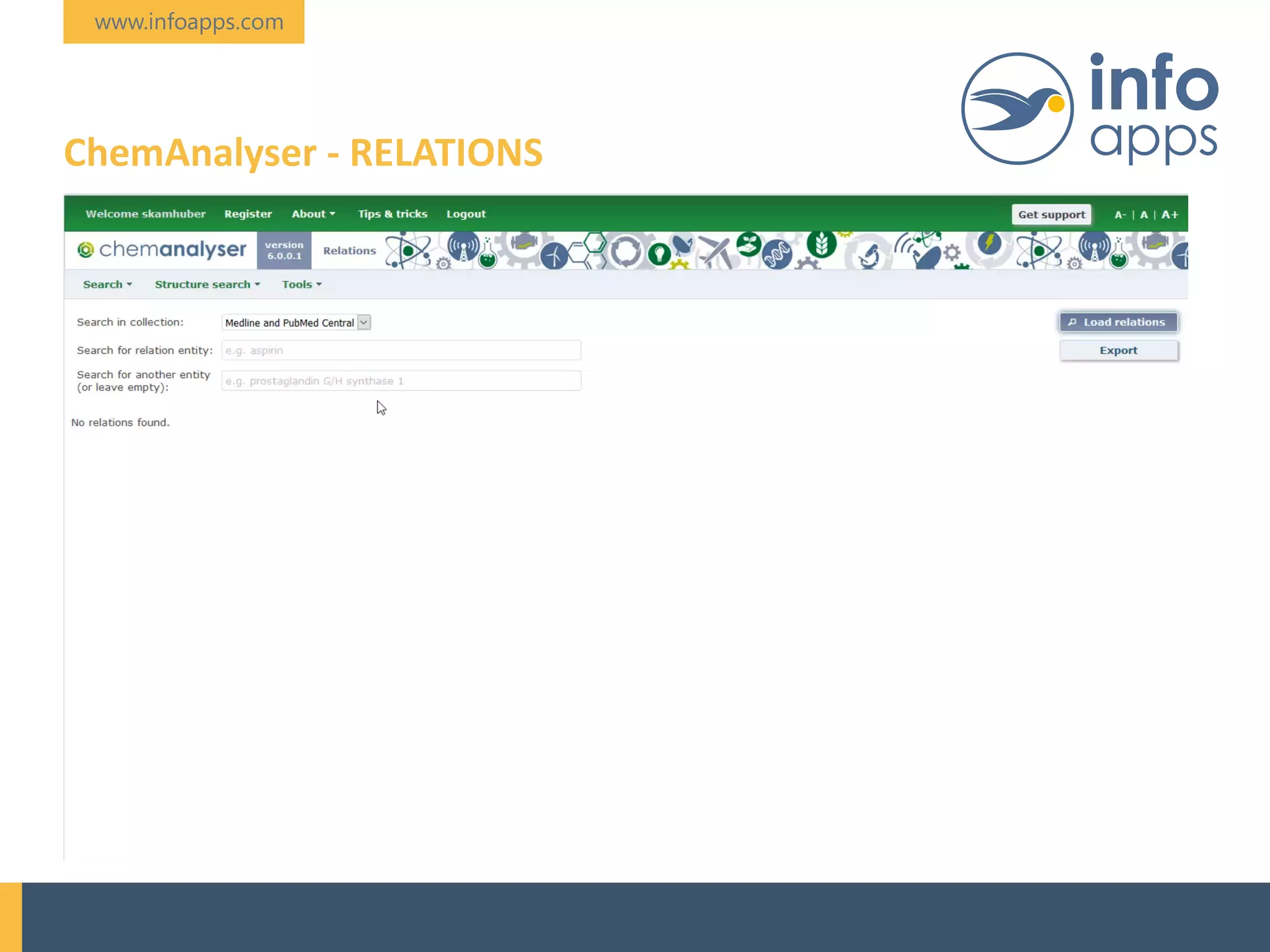Click the infoapps bird logo
The height and width of the screenshot is (952, 1270).
(x=1017, y=108)
